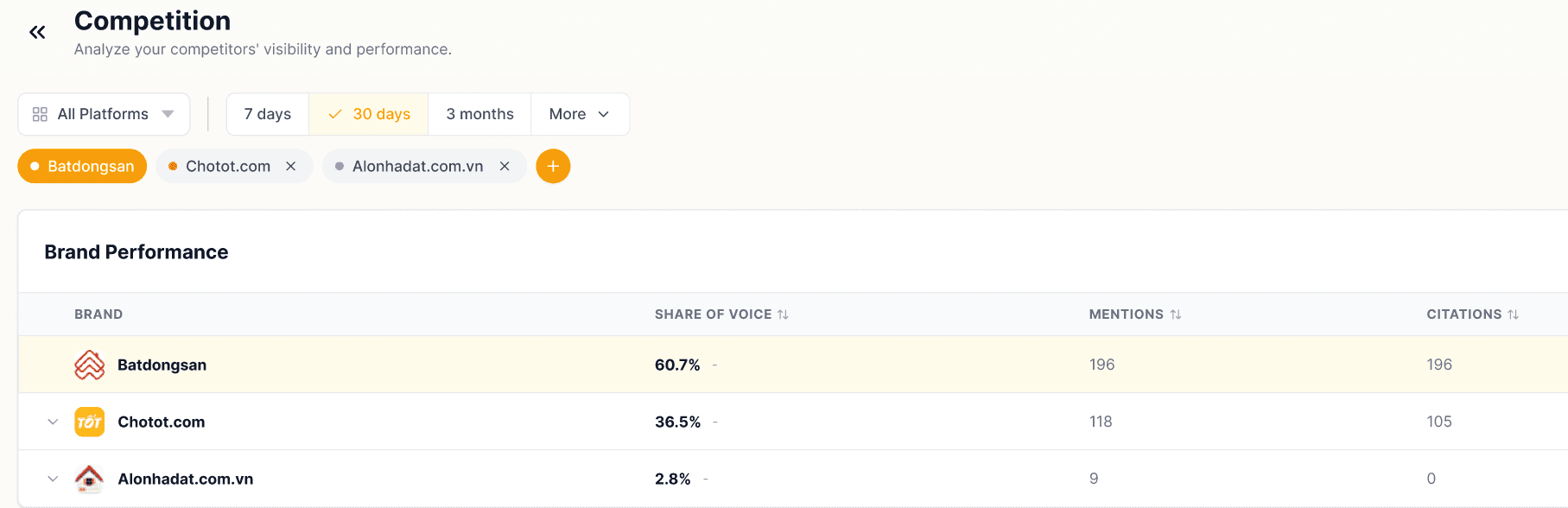Click the Chotot.com brand logo icon
The width and height of the screenshot is (1568, 508).
89,422
